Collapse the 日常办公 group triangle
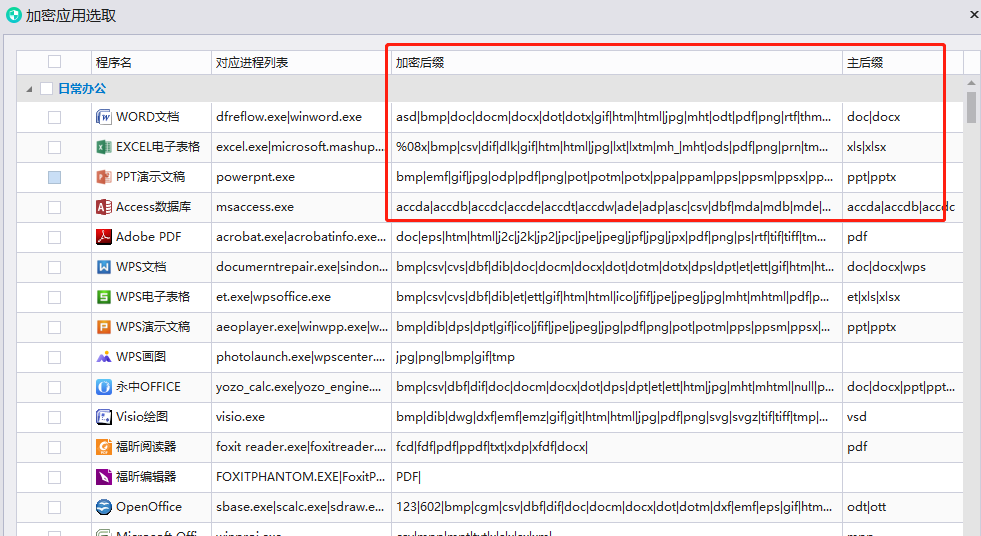The image size is (981, 536). (x=29, y=89)
